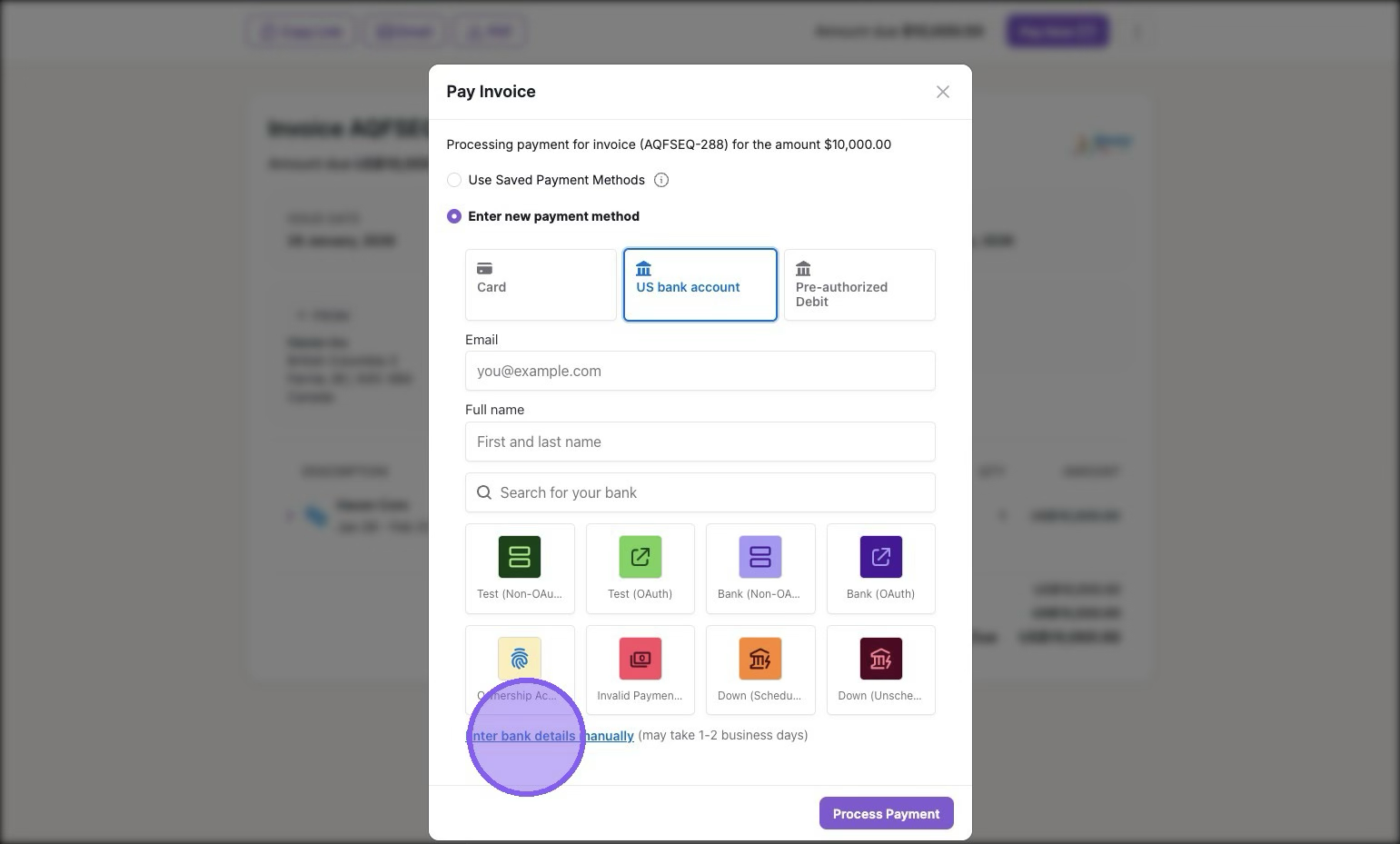Select the Down (Unscheduled) maroon bank icon

point(880,659)
